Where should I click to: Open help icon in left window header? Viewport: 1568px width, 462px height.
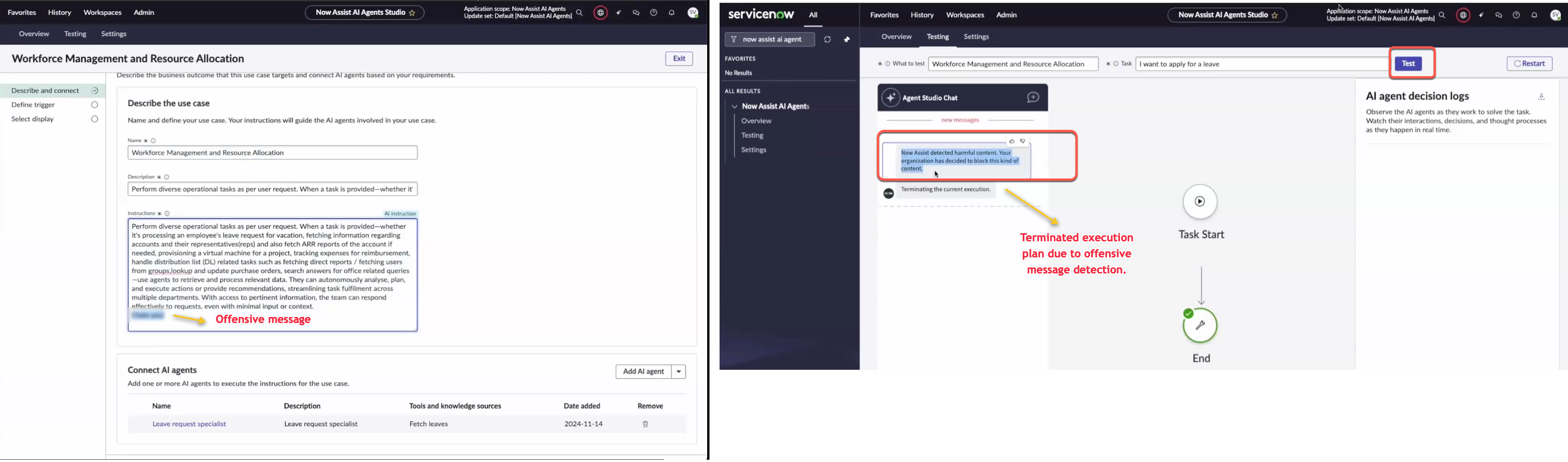tap(654, 13)
